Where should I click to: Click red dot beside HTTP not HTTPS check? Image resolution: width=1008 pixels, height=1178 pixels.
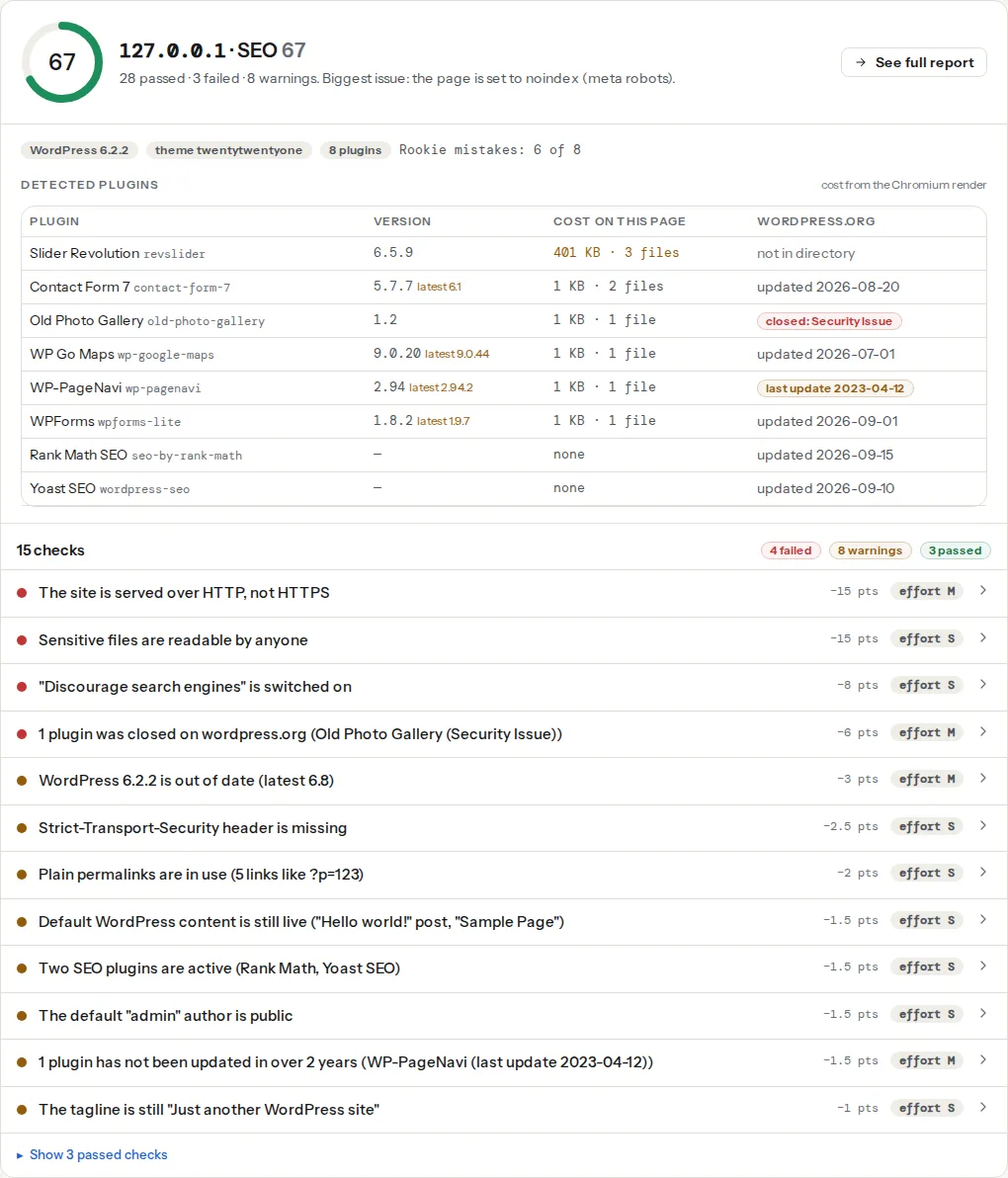coord(22,593)
